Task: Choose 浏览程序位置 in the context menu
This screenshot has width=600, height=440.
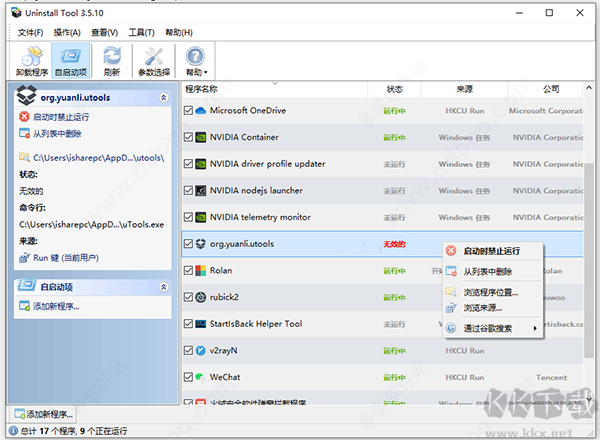Action: click(493, 293)
